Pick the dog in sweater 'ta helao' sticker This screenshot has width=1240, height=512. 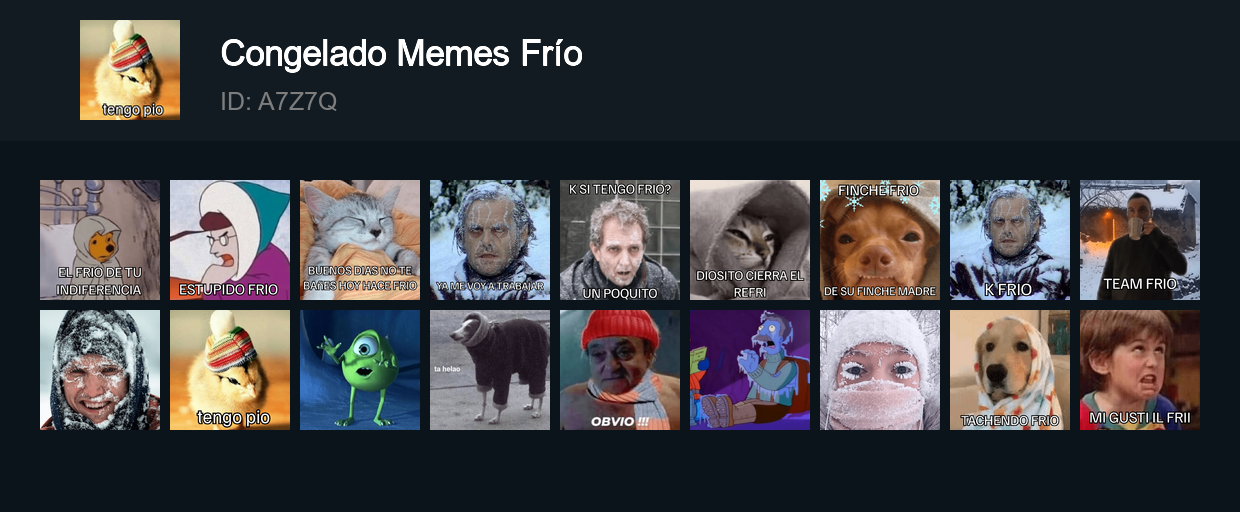pyautogui.click(x=490, y=370)
